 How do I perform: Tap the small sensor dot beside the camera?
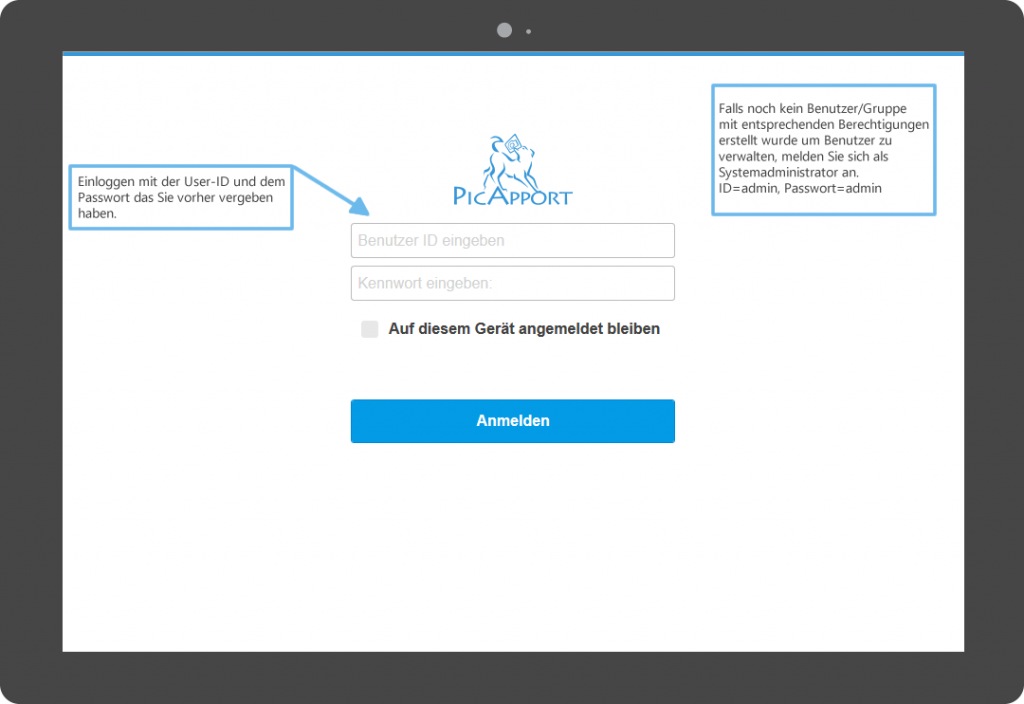pos(528,31)
